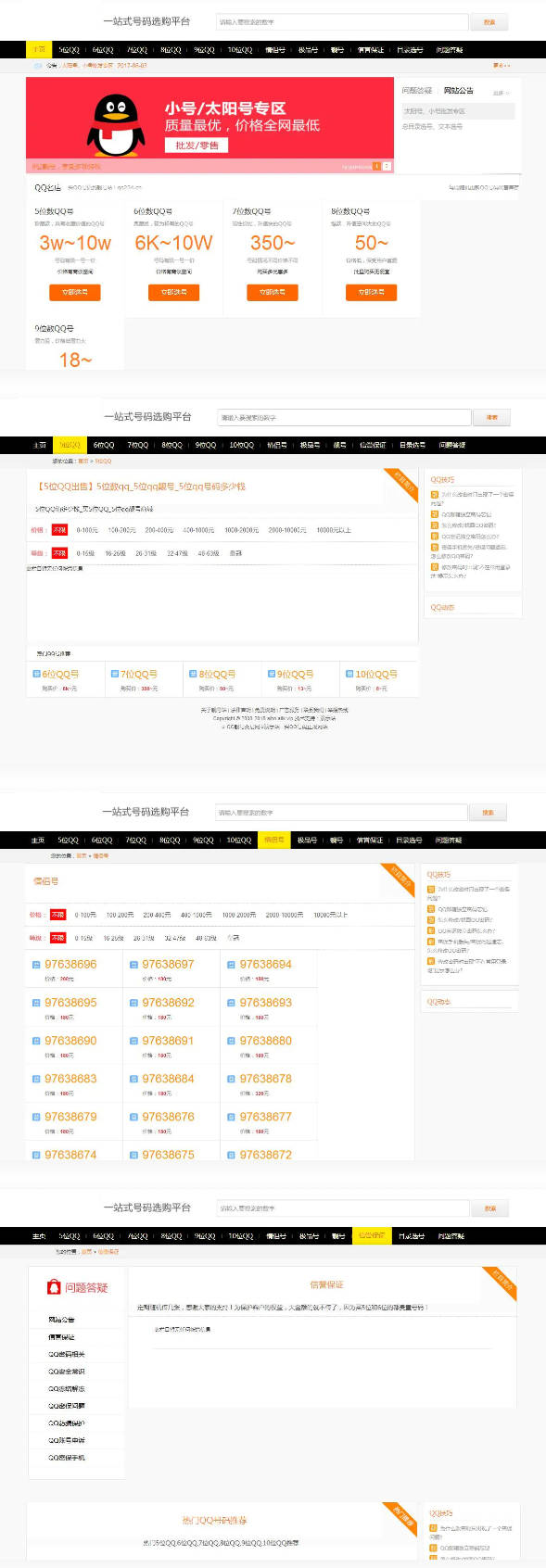Click the topmost page's search input field

coord(342,21)
